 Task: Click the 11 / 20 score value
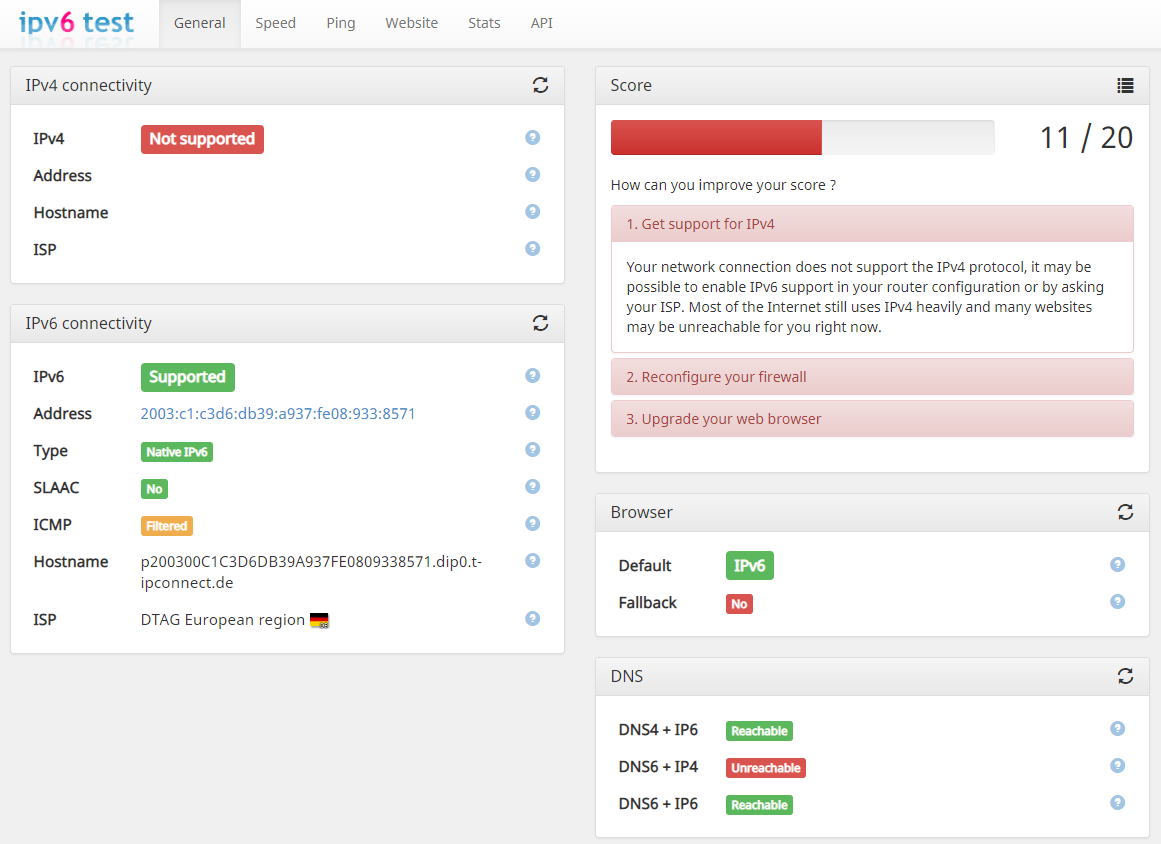tap(1086, 138)
